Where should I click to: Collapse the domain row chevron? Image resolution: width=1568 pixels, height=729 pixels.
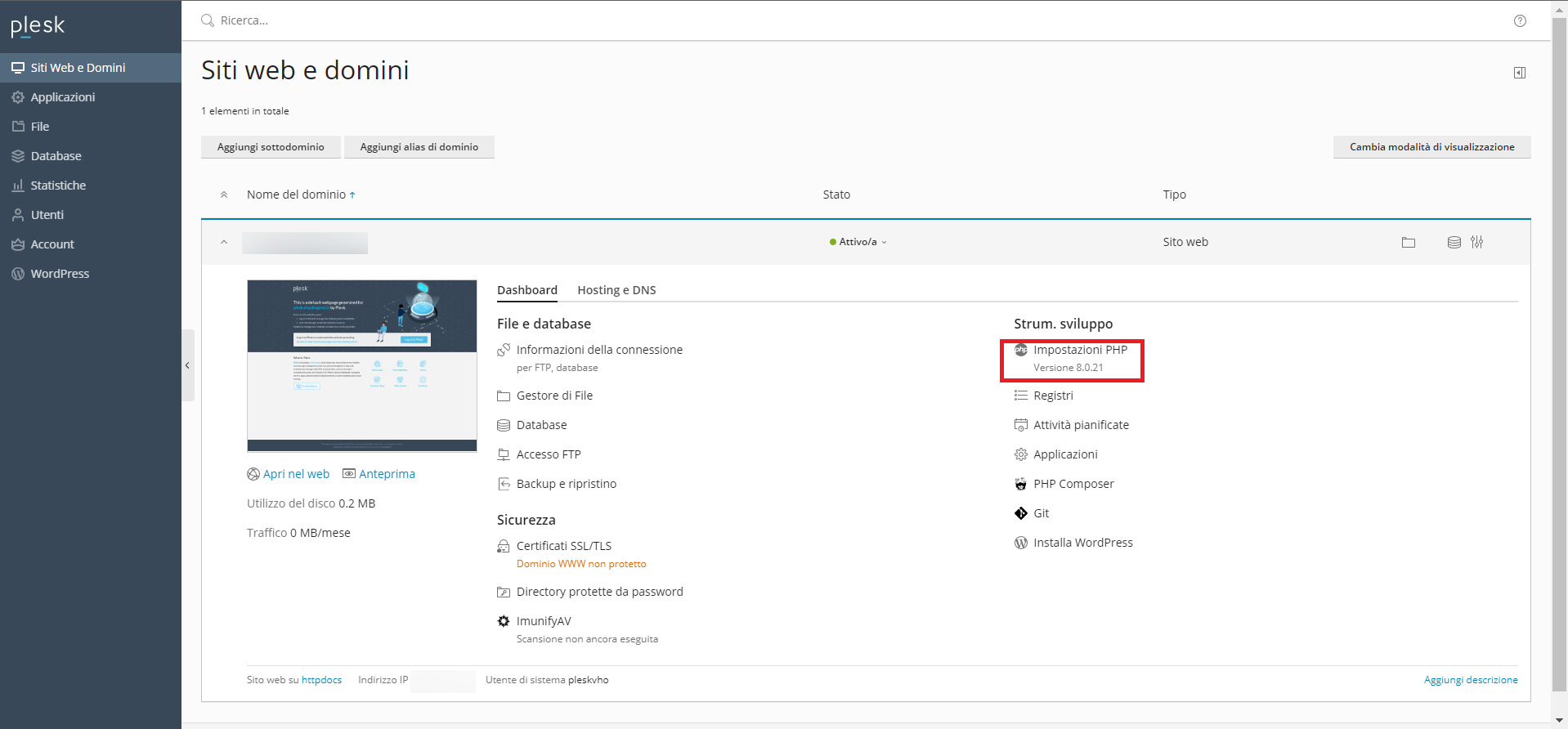point(224,242)
